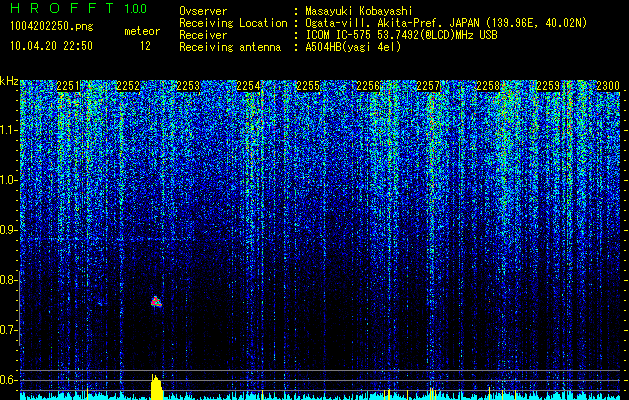629x400 pixels.
Task: Click the 1.0 frequency axis label
Action: click(x=9, y=180)
